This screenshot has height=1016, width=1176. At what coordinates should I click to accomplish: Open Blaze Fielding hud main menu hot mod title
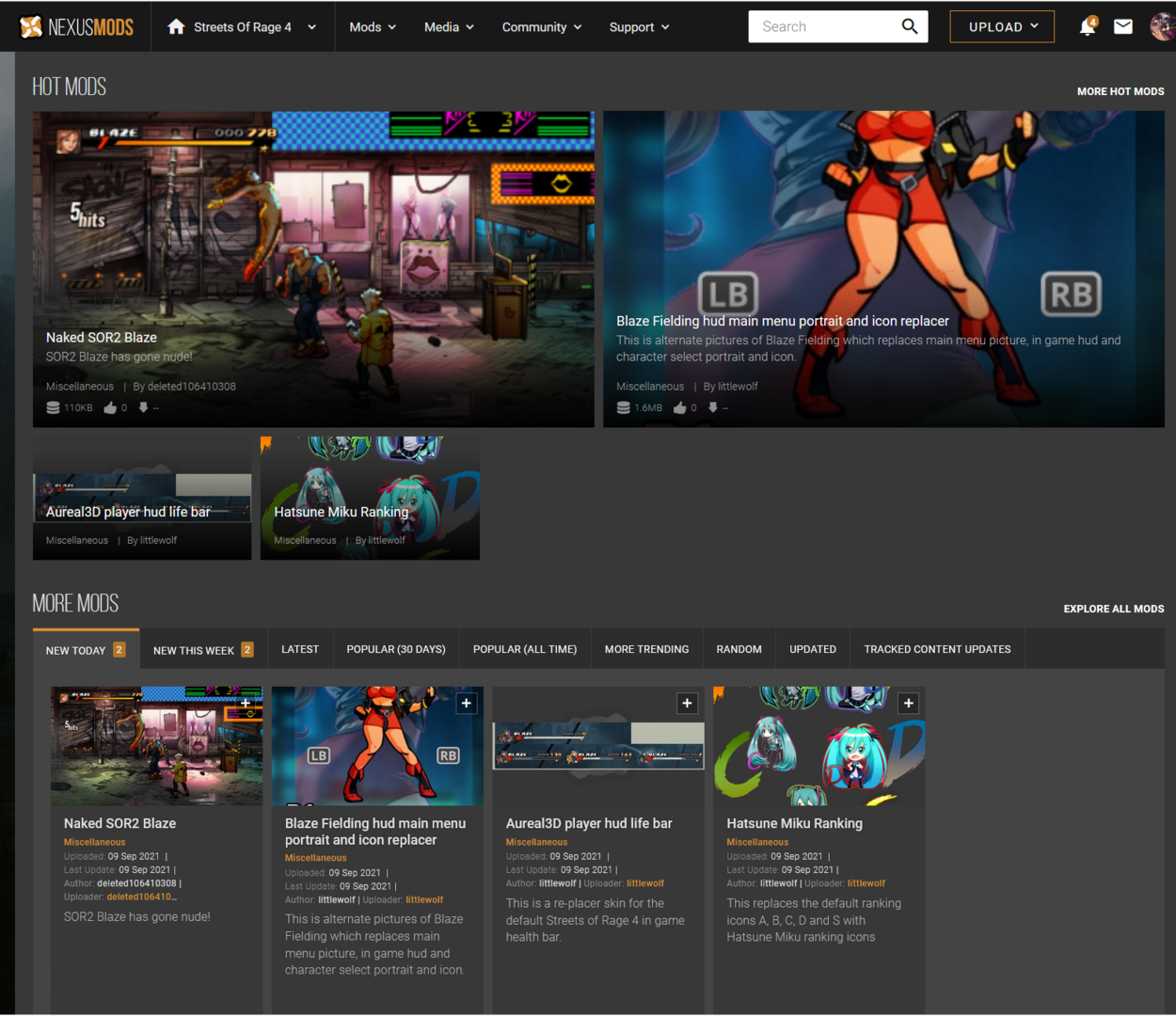pyautogui.click(x=783, y=321)
